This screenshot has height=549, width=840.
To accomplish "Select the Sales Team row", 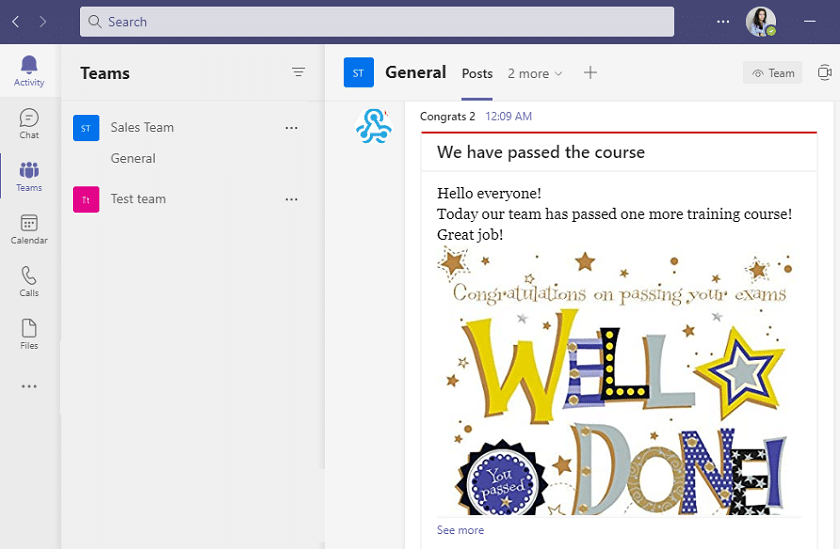I will (x=192, y=127).
